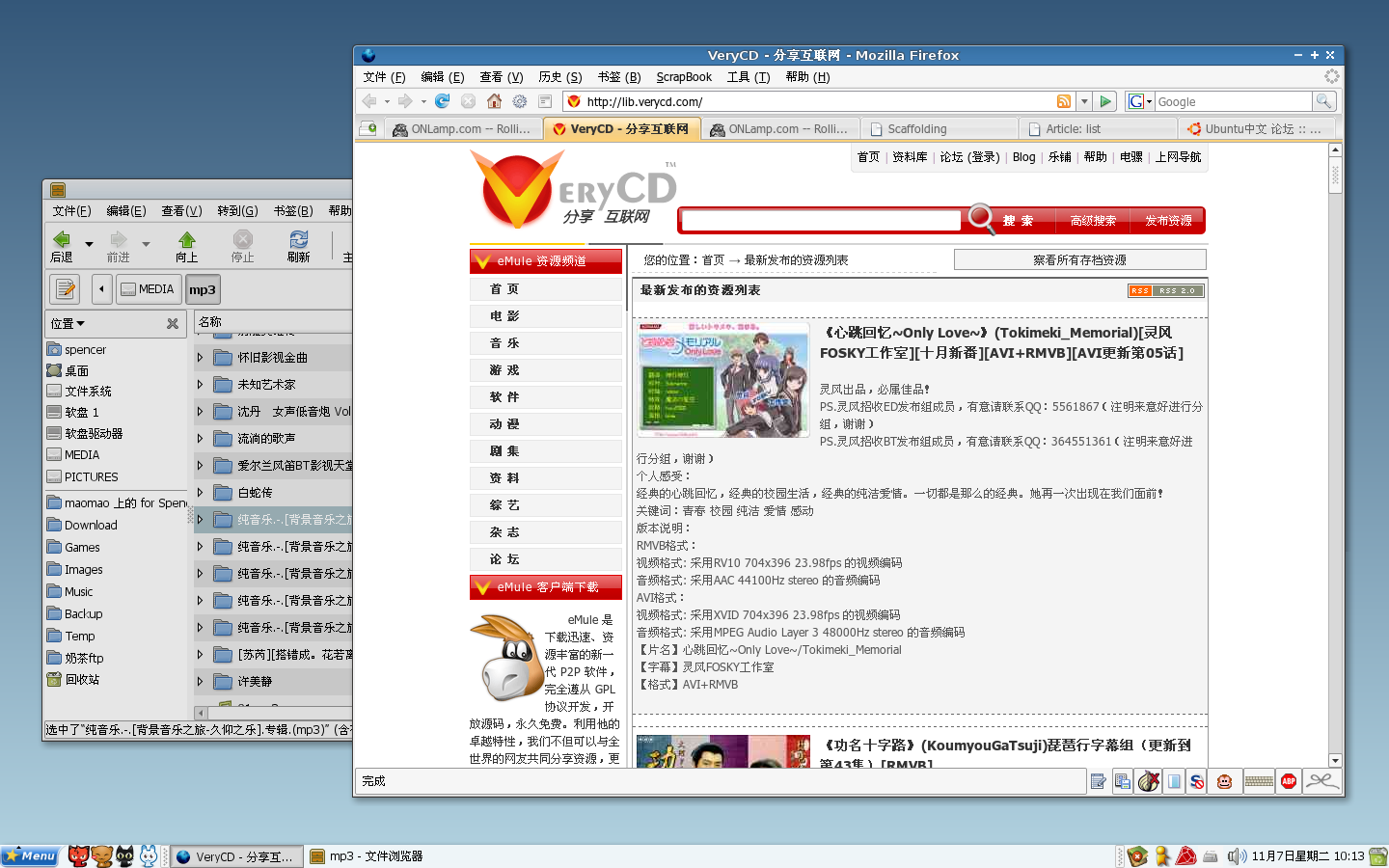Click the Firefox home icon

click(494, 101)
